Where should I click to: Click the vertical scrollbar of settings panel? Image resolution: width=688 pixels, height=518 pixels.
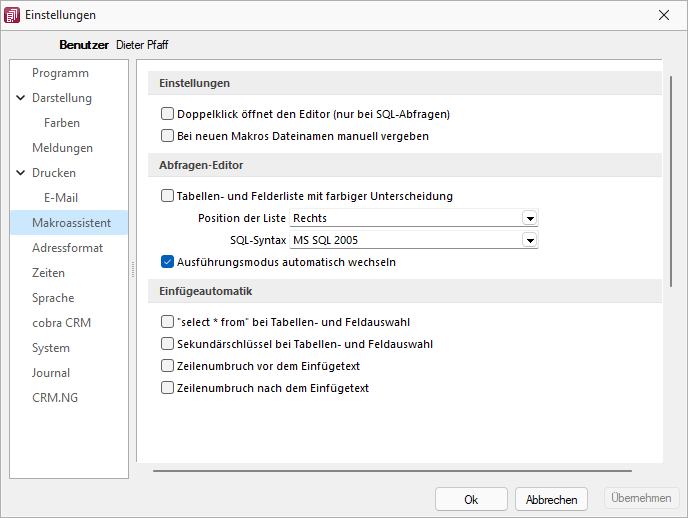[671, 182]
